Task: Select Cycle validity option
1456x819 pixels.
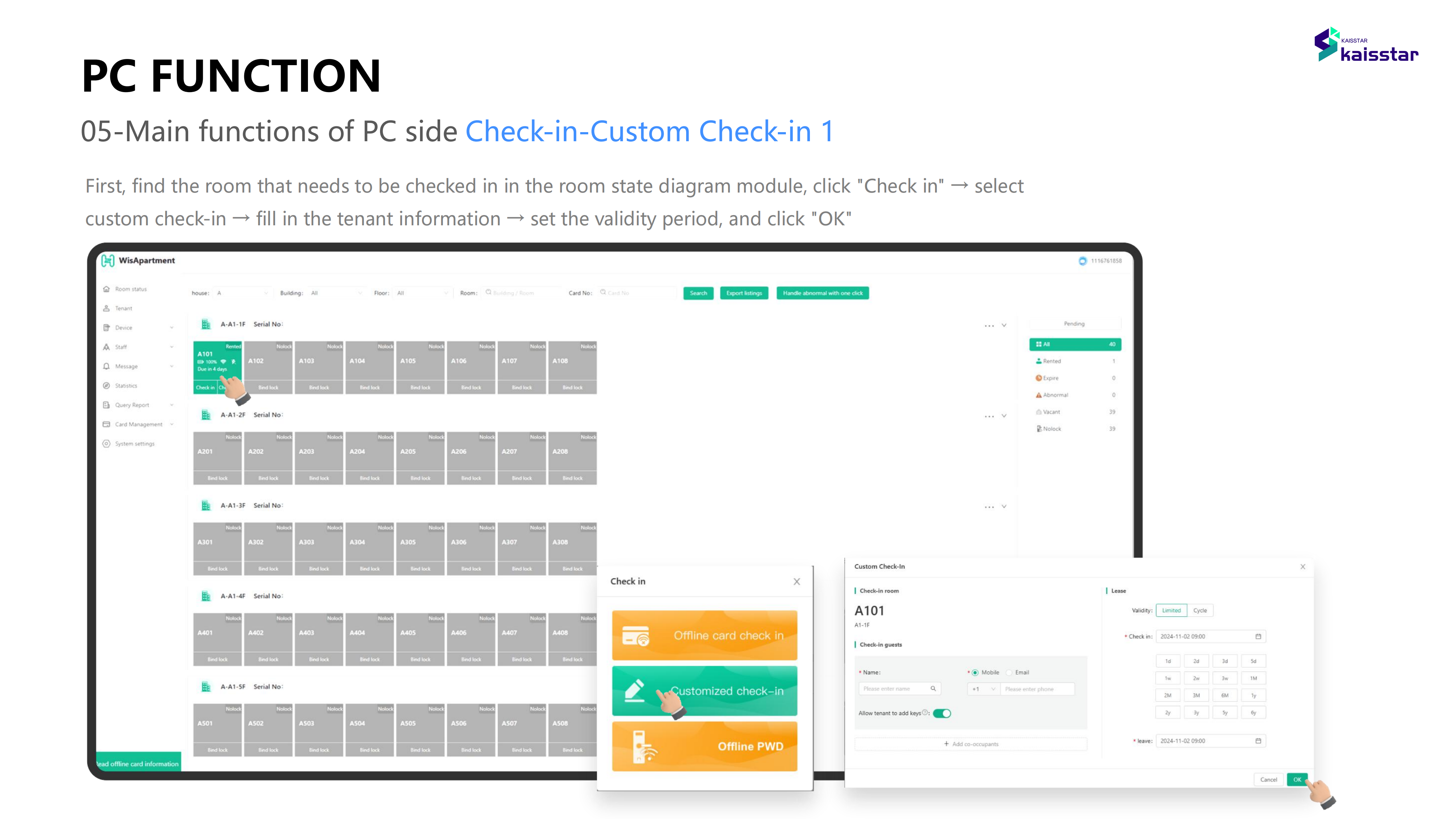Action: (x=1200, y=610)
